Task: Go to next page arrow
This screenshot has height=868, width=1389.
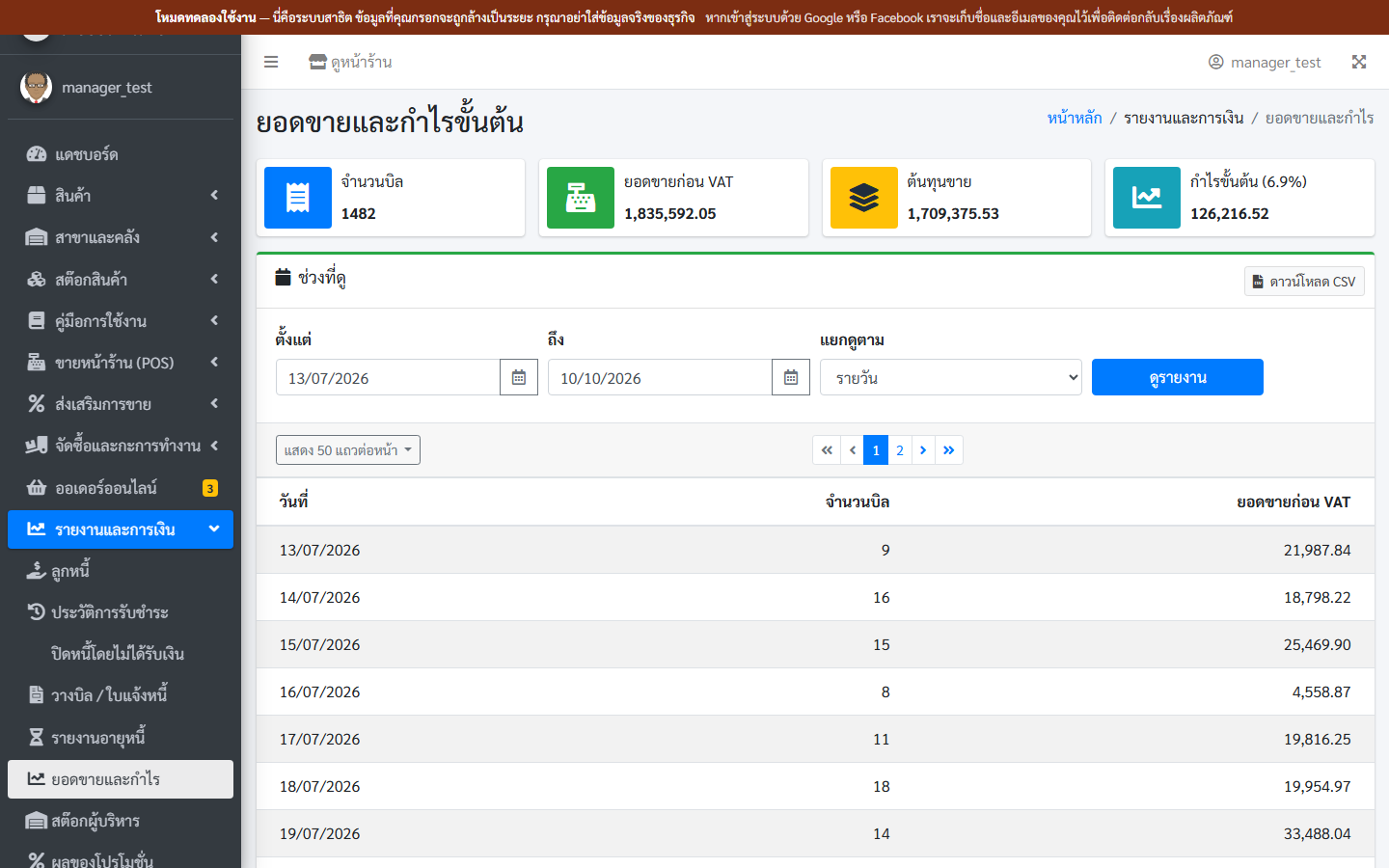Action: (923, 450)
